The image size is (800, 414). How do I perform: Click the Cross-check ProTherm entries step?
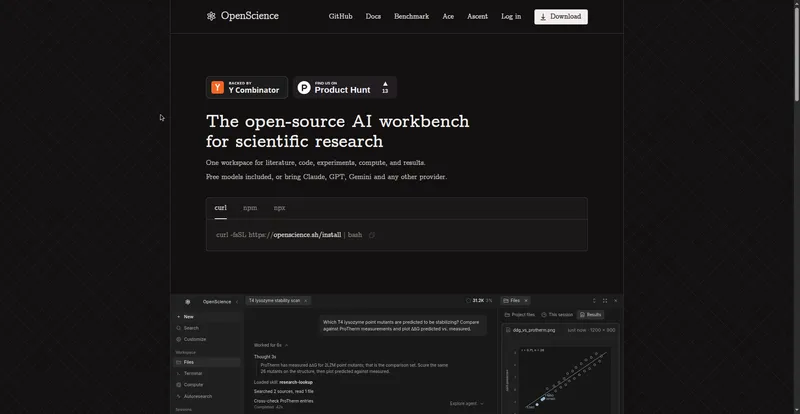pyautogui.click(x=284, y=401)
